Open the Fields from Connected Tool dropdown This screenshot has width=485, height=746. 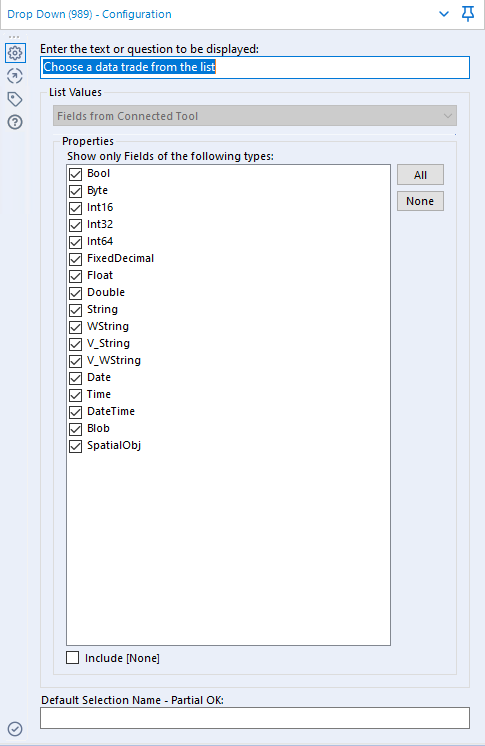click(255, 116)
